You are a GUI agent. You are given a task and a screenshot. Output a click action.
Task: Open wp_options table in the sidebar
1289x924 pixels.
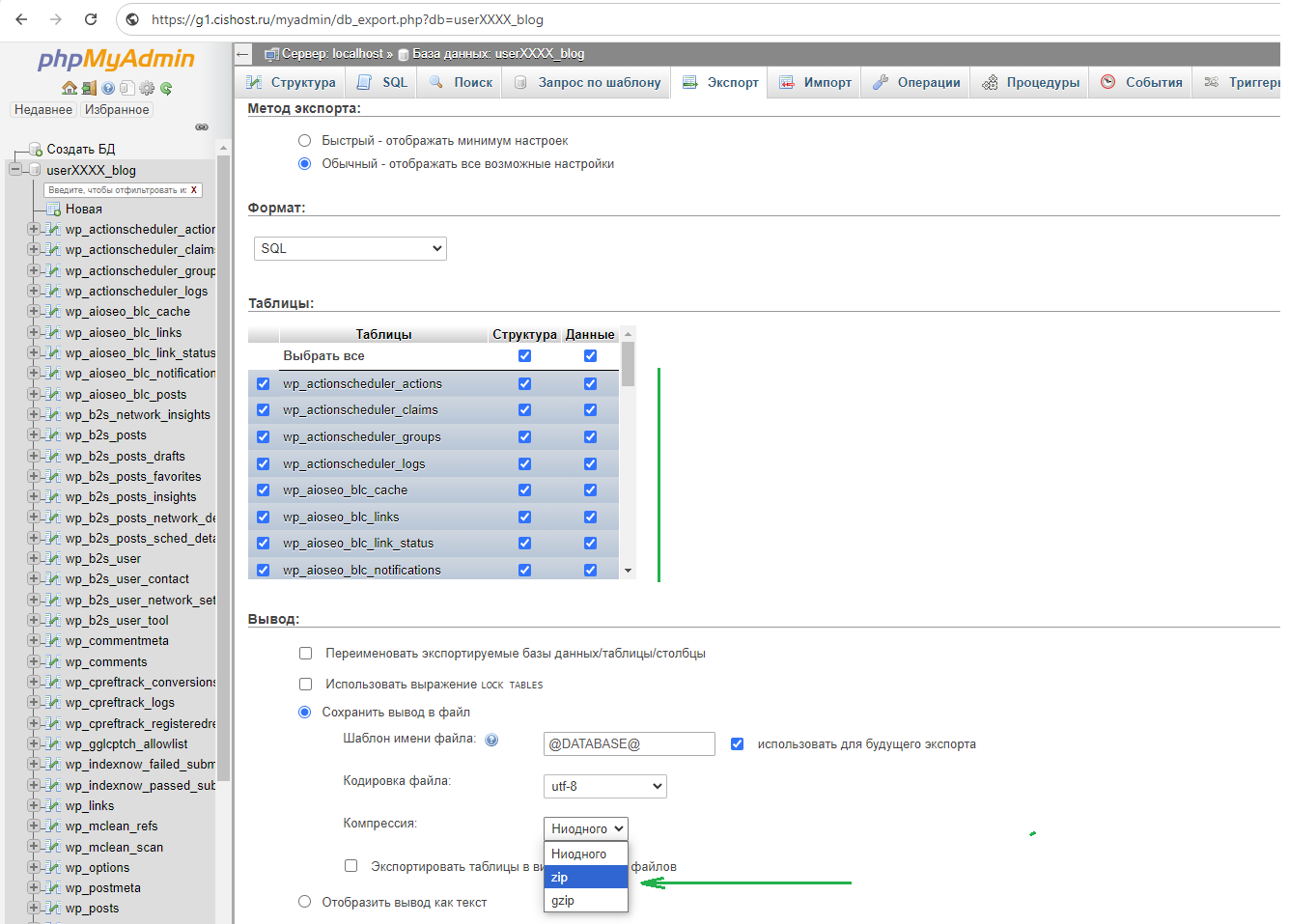click(98, 868)
